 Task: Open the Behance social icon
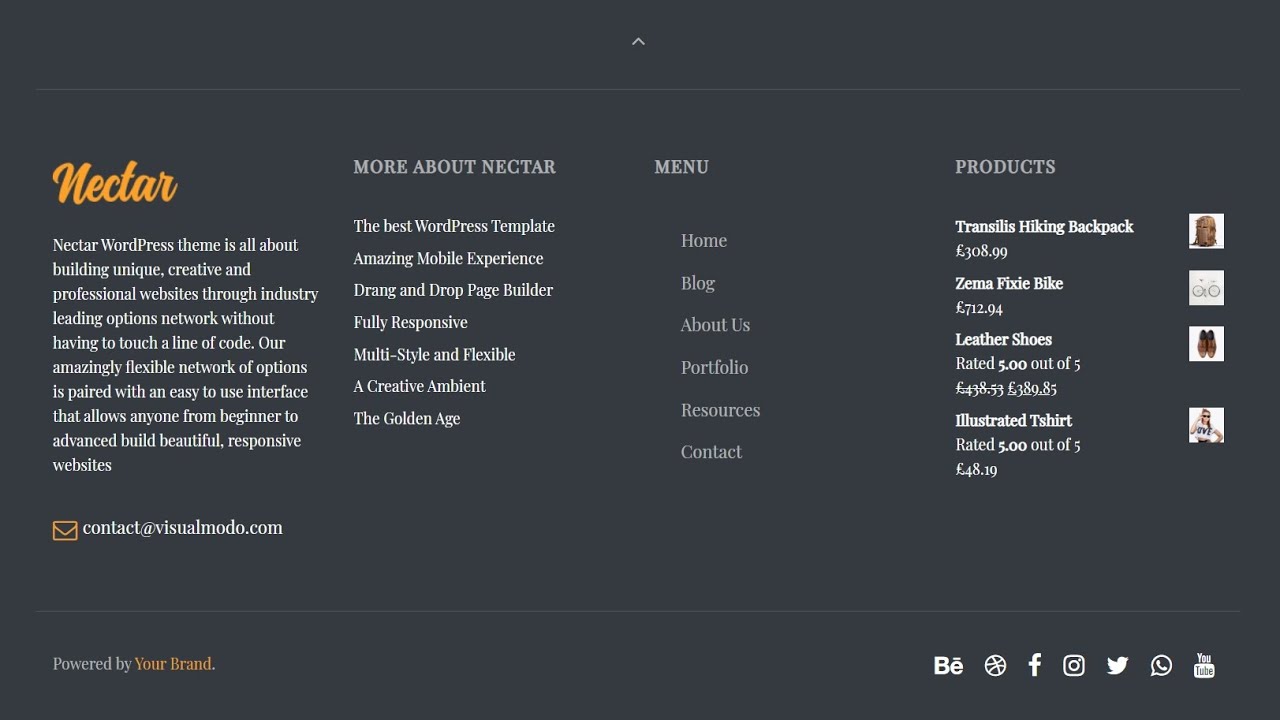(948, 666)
